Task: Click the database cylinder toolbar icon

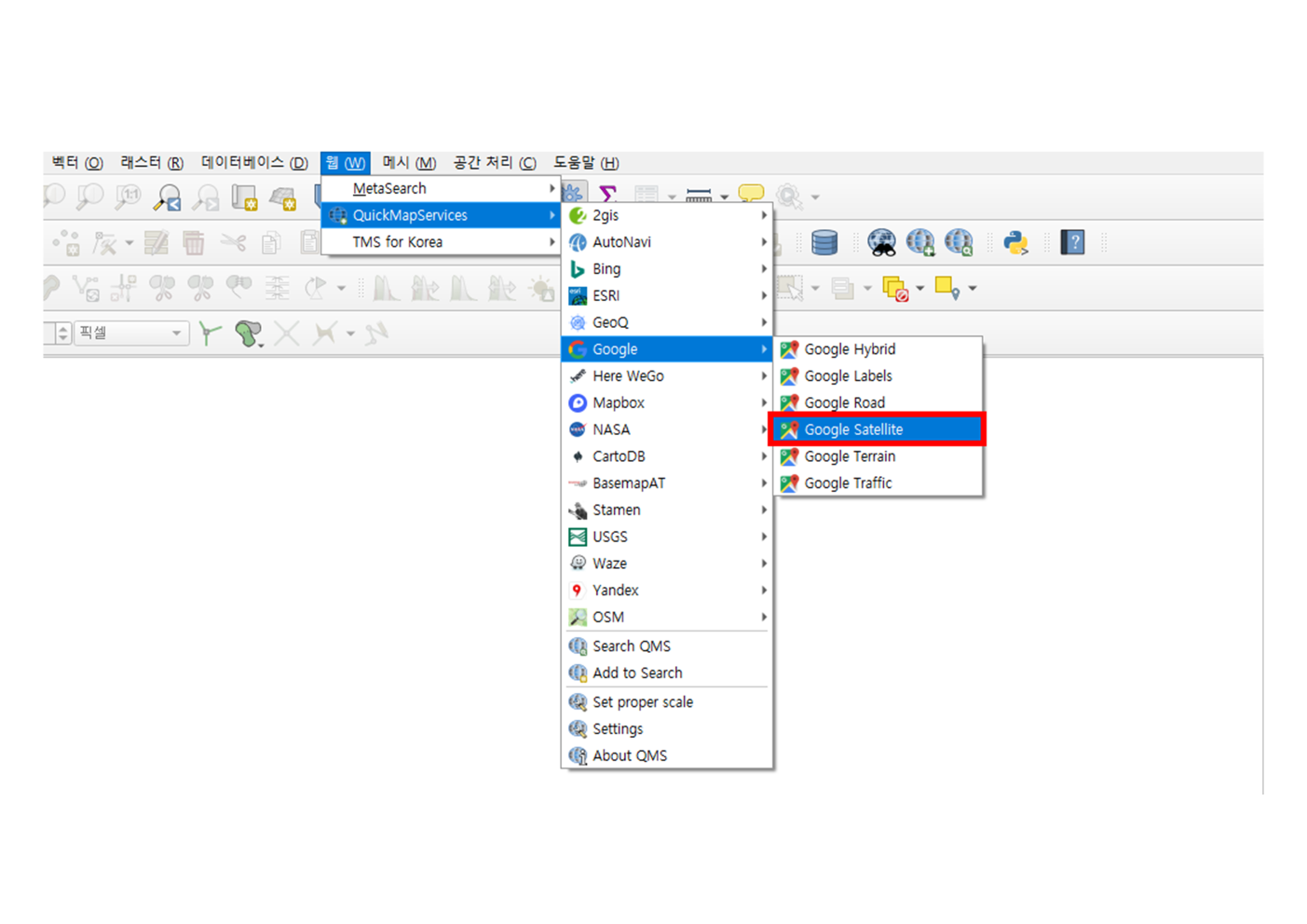Action: coord(824,243)
